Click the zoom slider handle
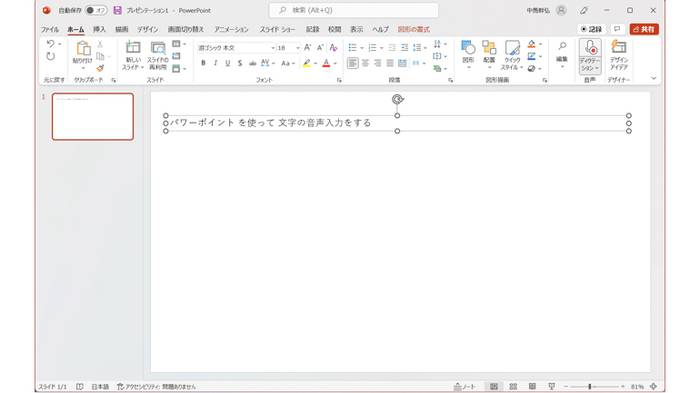Image resolution: width=700 pixels, height=393 pixels. tap(590, 387)
